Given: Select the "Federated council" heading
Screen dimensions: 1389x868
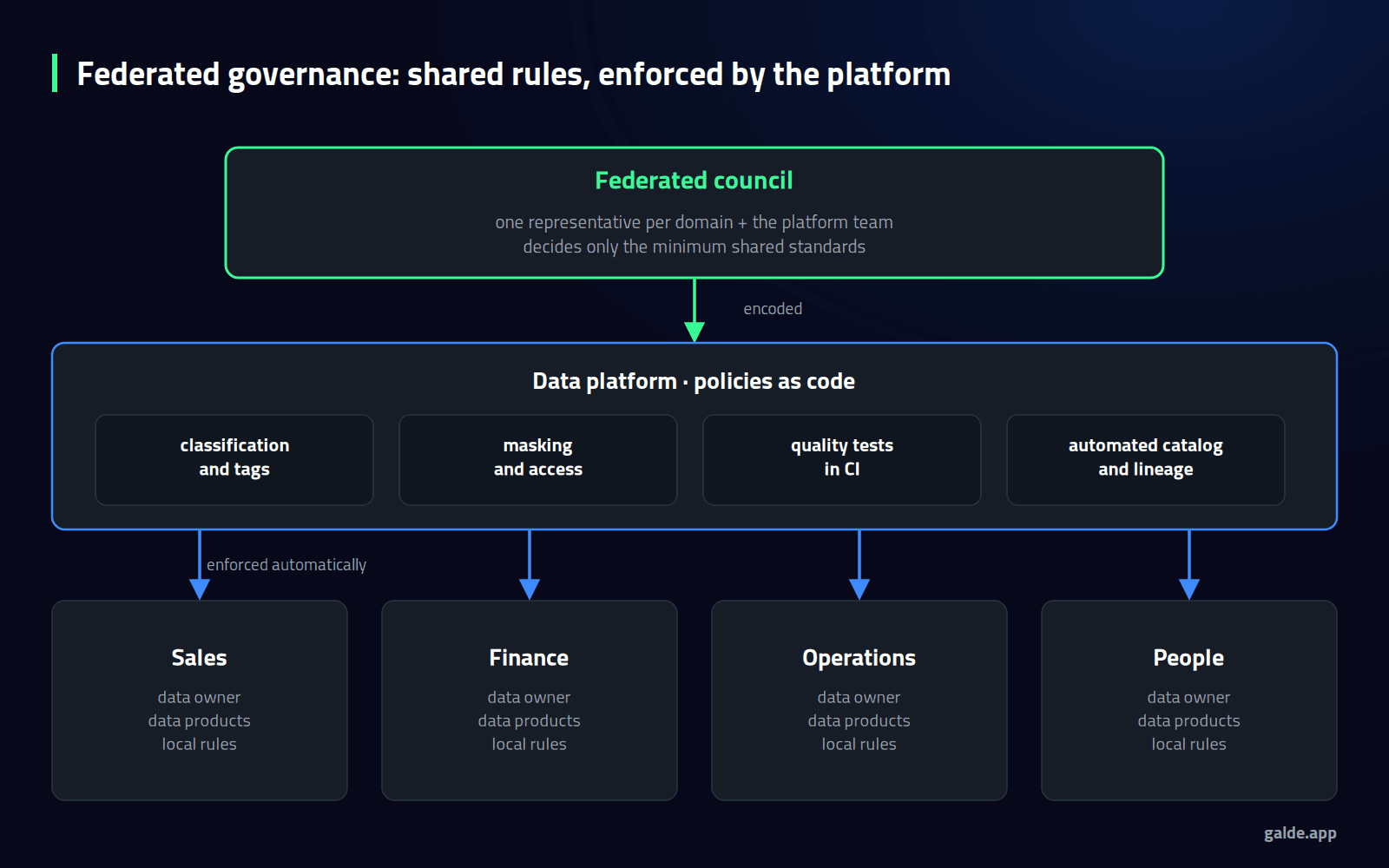Looking at the screenshot, I should tap(694, 181).
